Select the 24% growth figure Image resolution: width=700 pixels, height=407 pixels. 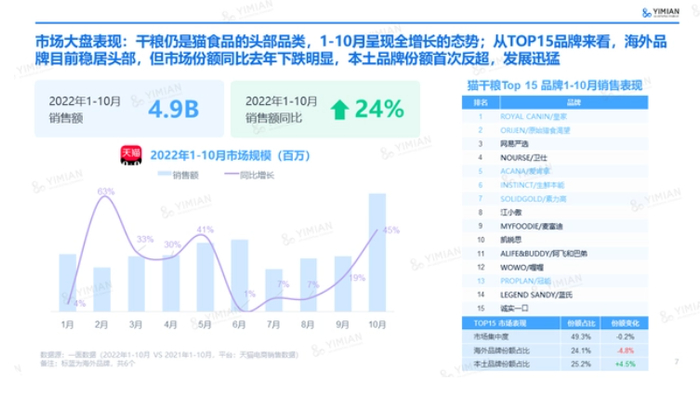tap(379, 109)
